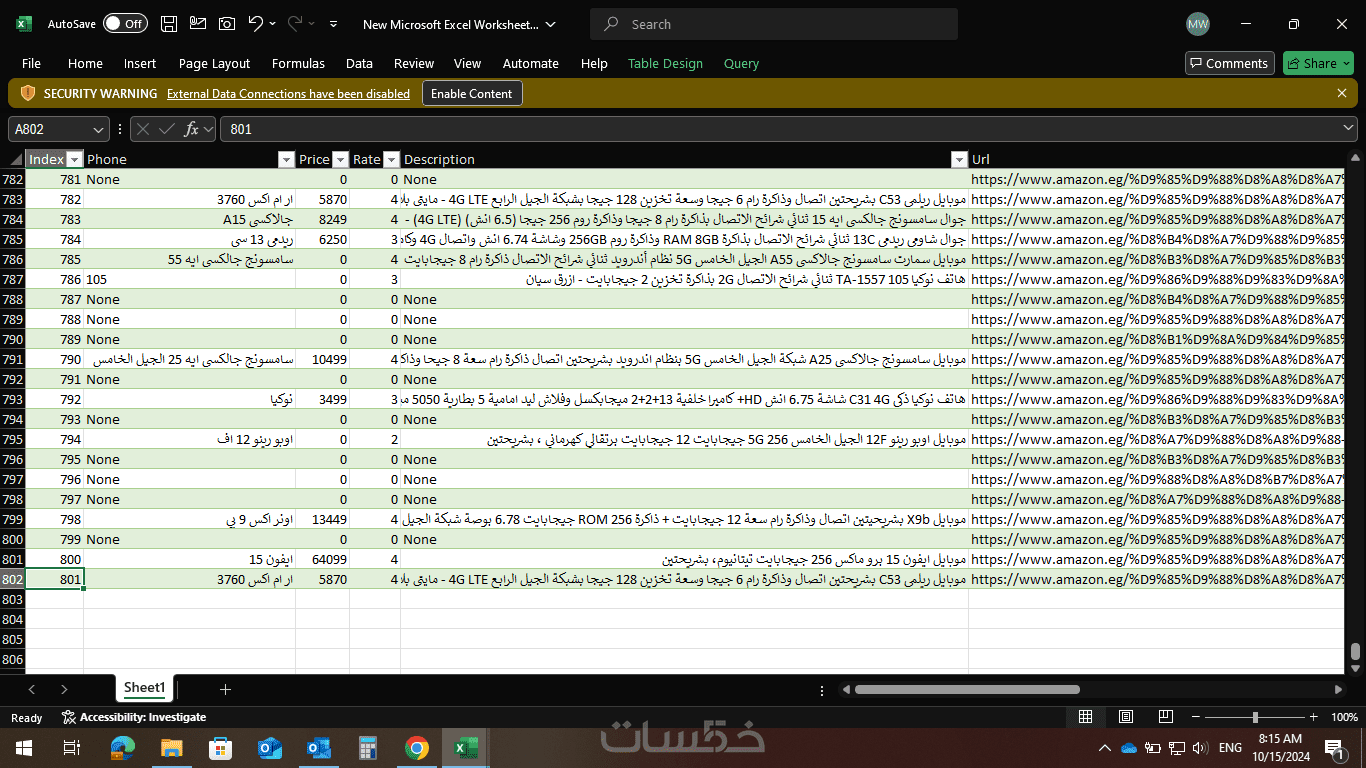Viewport: 1366px width, 768px height.
Task: Click the Share button
Action: coord(1318,63)
